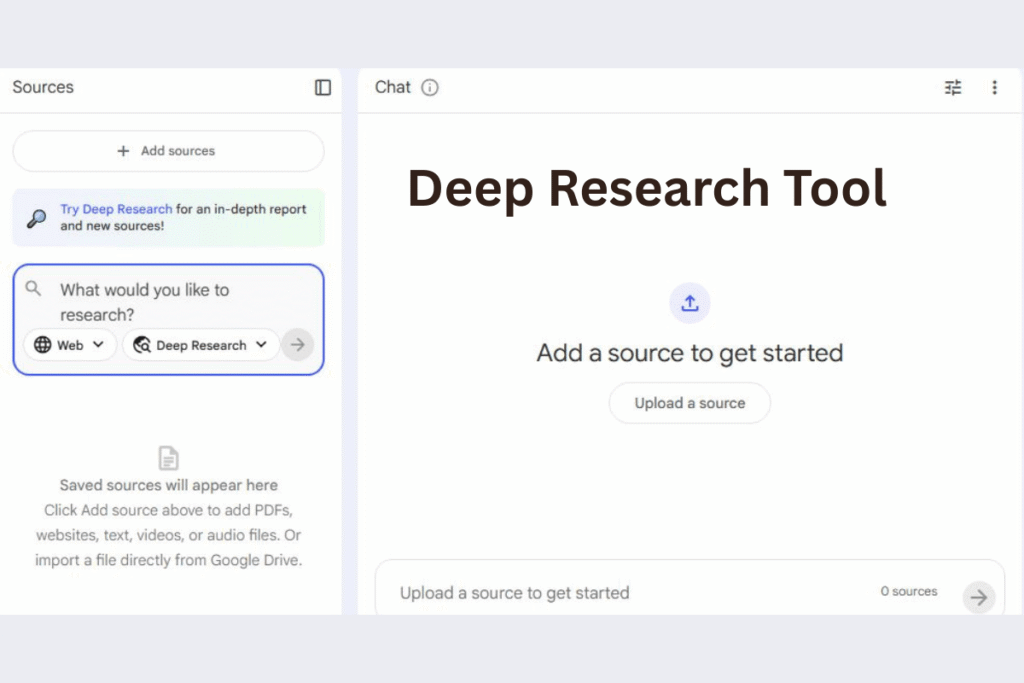Screen dimensions: 1024x683
Task: Click the plus icon in Add sources
Action: tap(123, 151)
